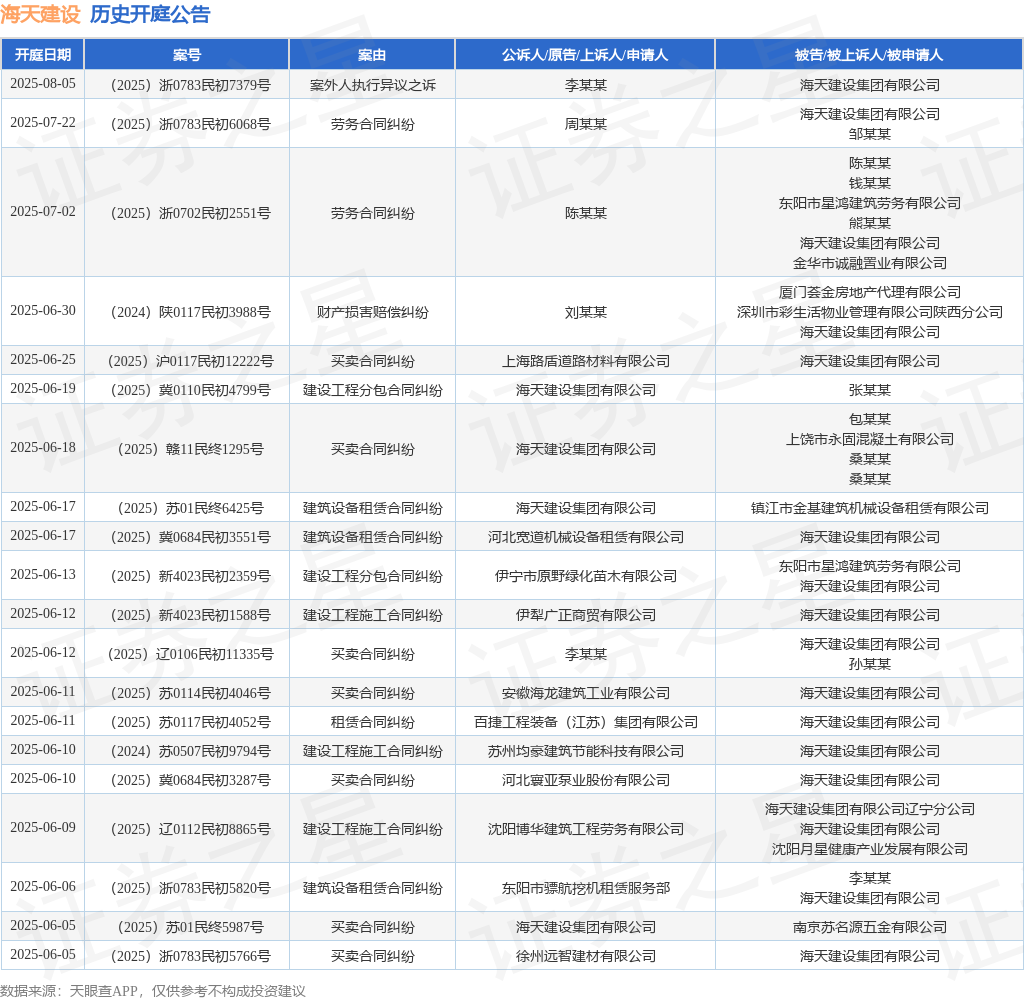
Task: Click the defendant name "张某某"
Action: click(869, 390)
